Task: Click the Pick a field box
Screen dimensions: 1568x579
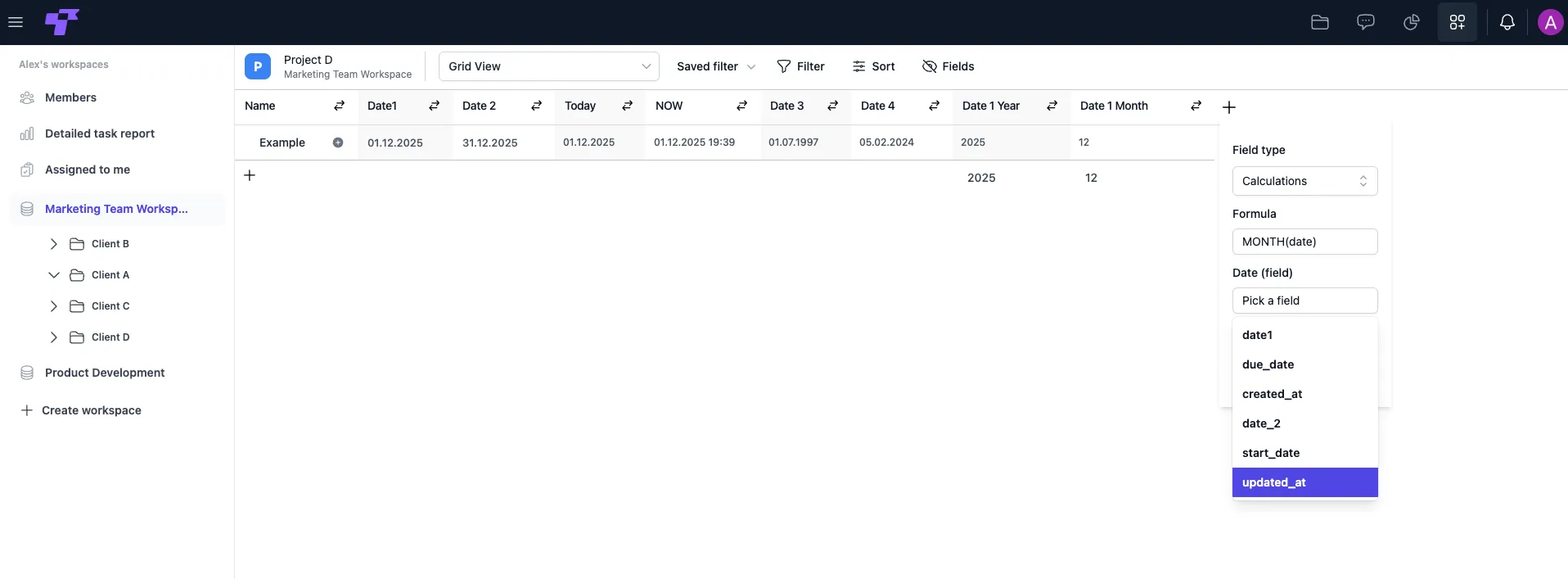Action: [1304, 301]
